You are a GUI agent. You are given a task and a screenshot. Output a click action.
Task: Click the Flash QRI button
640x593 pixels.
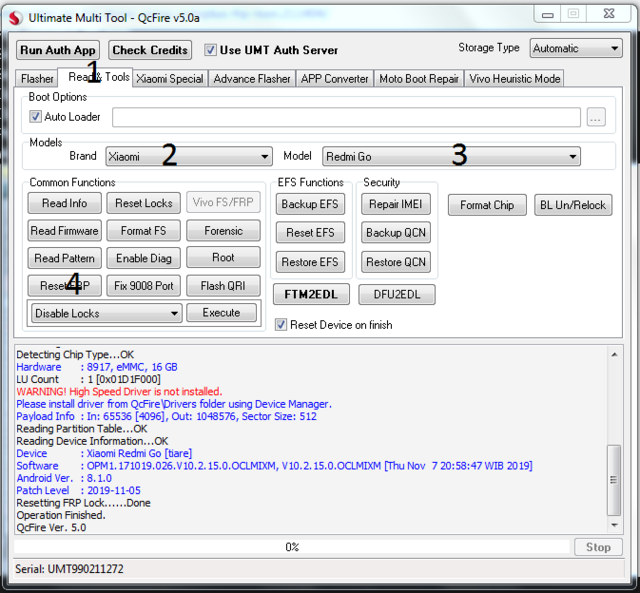pos(223,286)
